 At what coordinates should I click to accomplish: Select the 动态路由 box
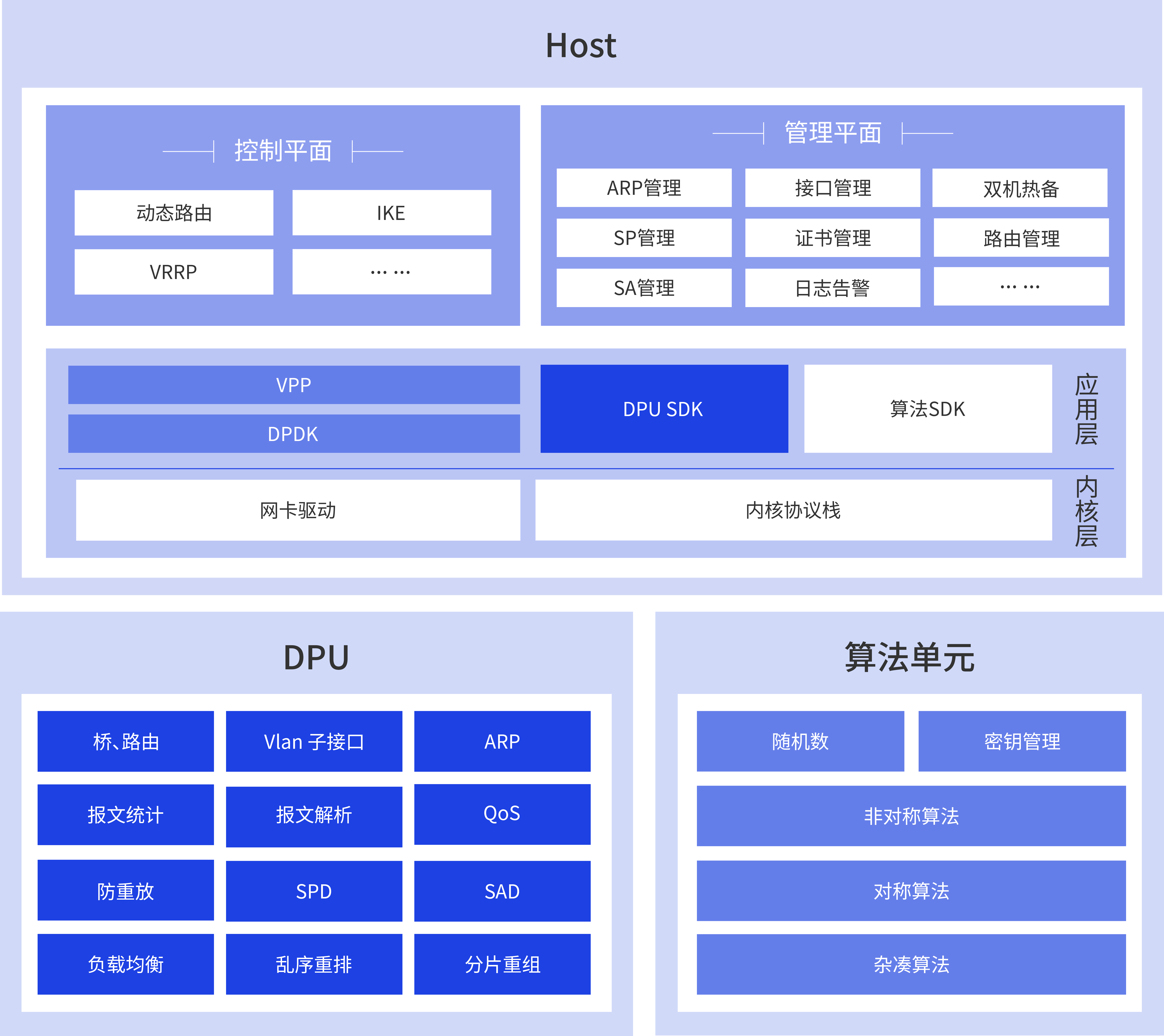point(174,213)
